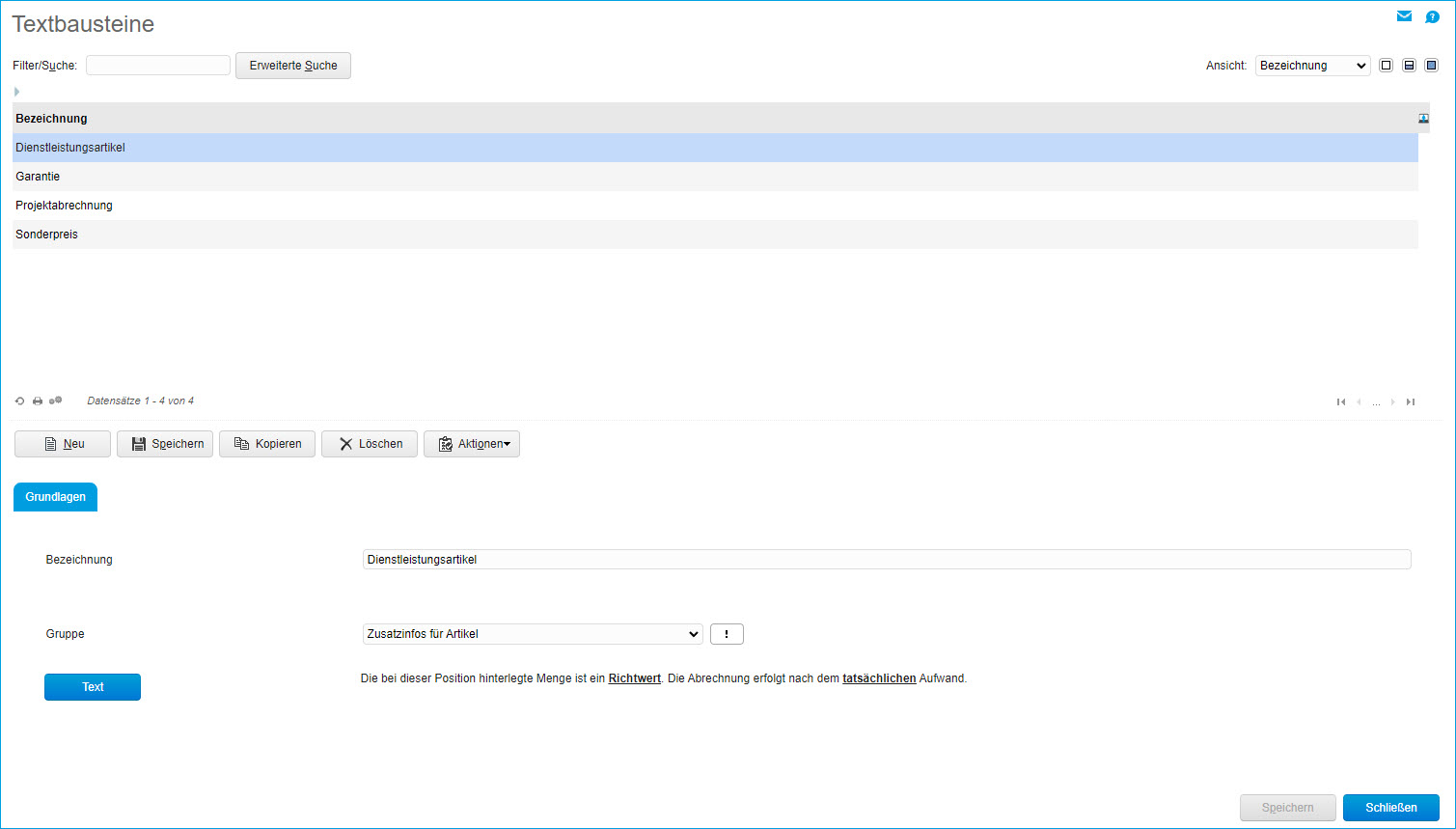Delete the record with Löschen
Screen dimensions: 1456x829
click(370, 444)
